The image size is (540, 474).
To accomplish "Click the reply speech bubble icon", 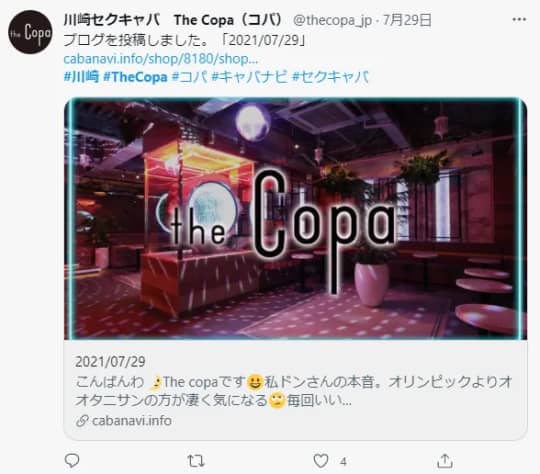I will pyautogui.click(x=72, y=461).
